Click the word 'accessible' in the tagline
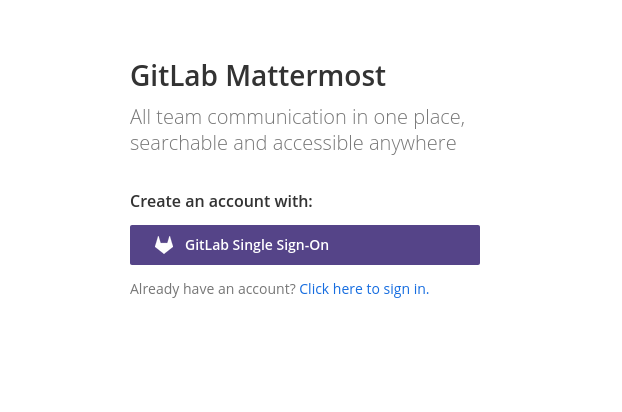This screenshot has height=412, width=622. (x=318, y=143)
